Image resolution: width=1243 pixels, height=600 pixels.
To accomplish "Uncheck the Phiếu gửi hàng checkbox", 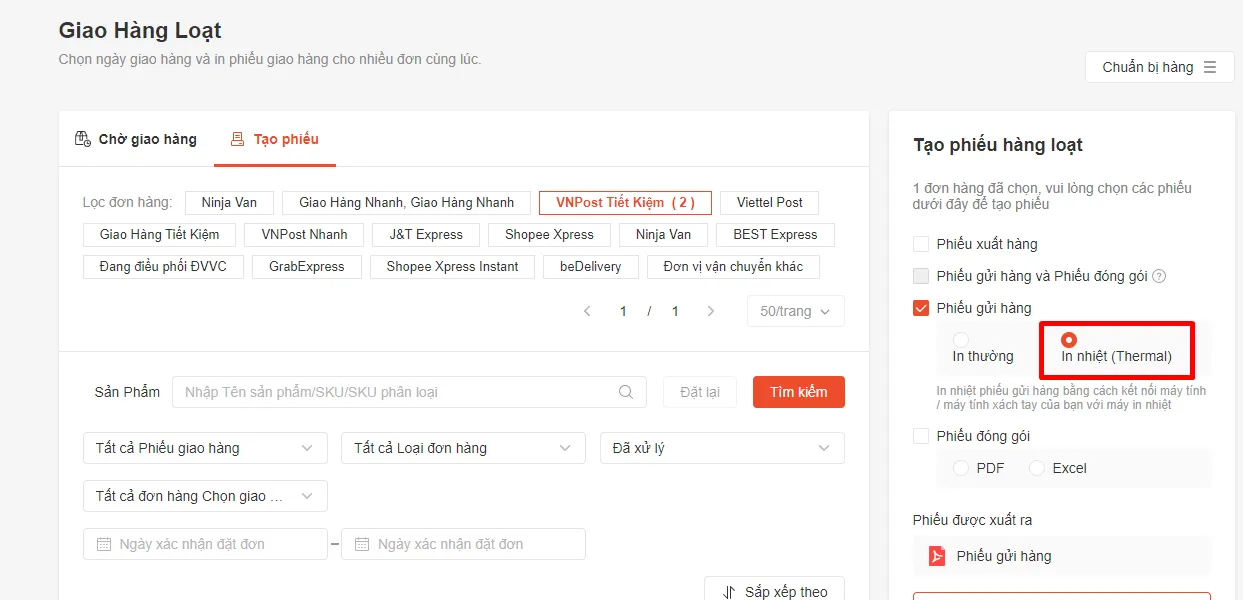I will pyautogui.click(x=921, y=308).
